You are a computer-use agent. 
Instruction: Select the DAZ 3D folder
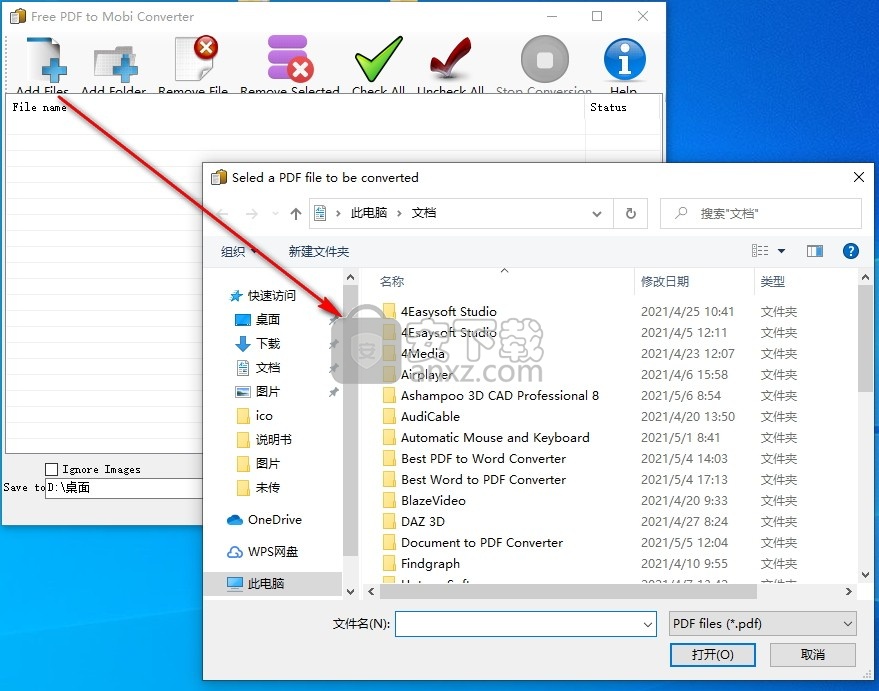[x=423, y=522]
